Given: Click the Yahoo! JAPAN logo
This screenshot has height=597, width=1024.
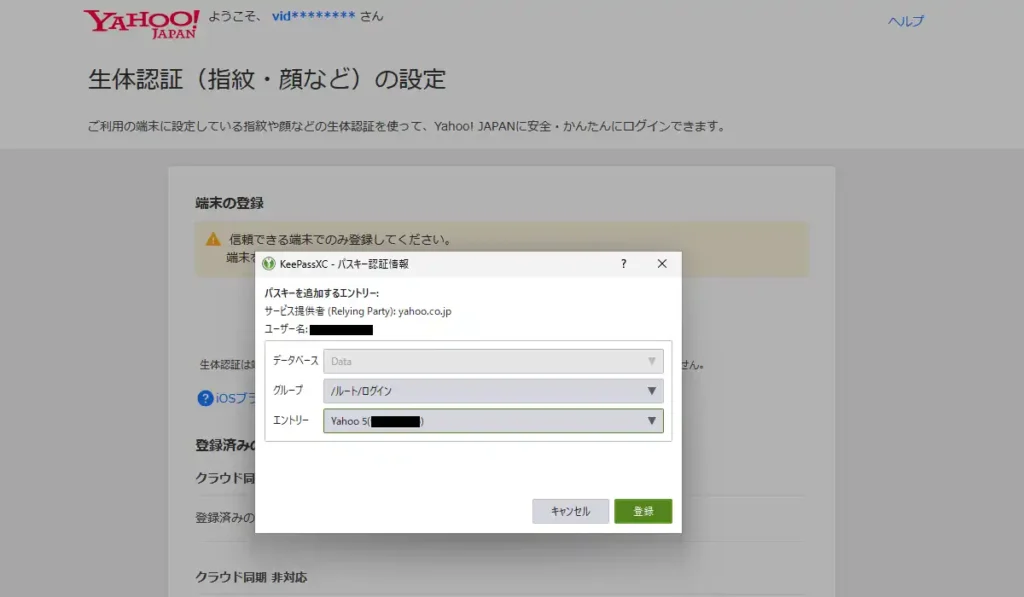Looking at the screenshot, I should [141, 24].
